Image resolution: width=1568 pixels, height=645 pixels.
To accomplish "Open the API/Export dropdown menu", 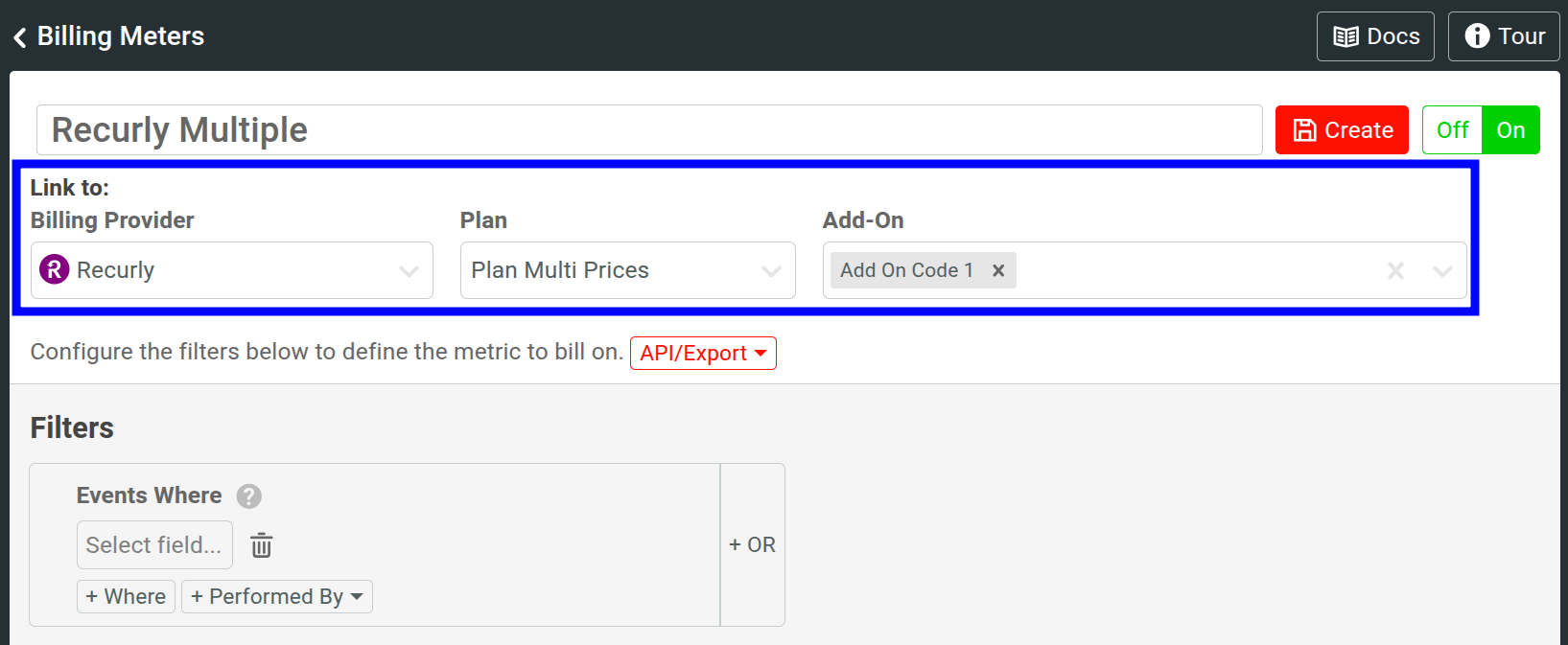I will (703, 354).
